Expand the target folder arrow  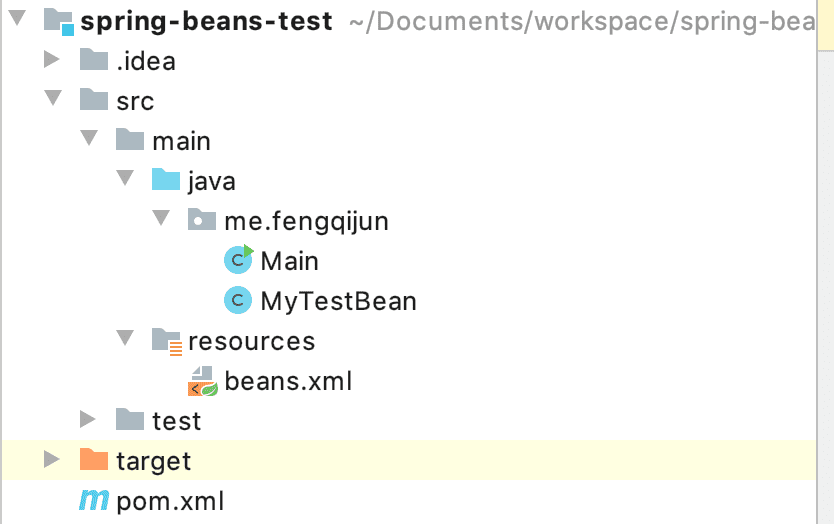(x=52, y=460)
